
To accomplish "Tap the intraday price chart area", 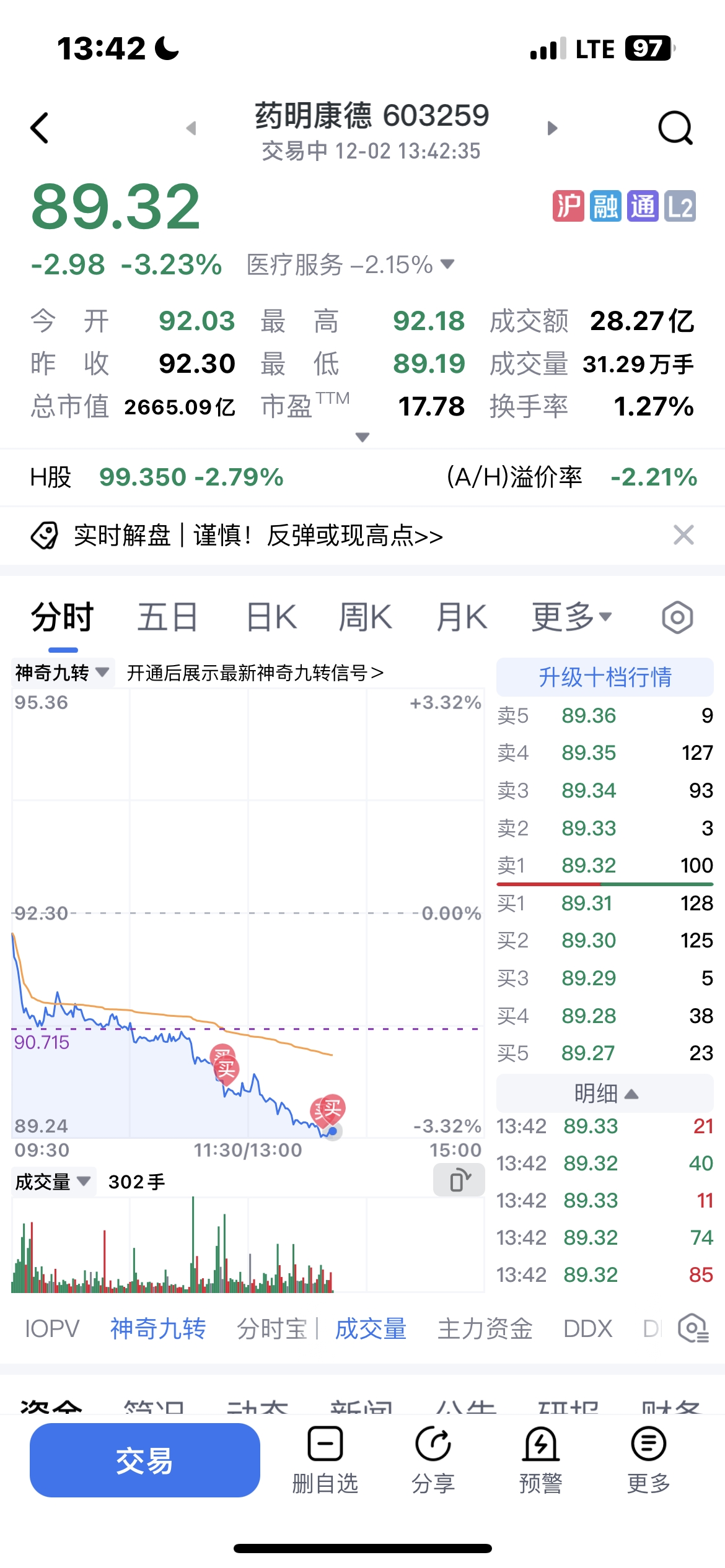I will pyautogui.click(x=248, y=913).
